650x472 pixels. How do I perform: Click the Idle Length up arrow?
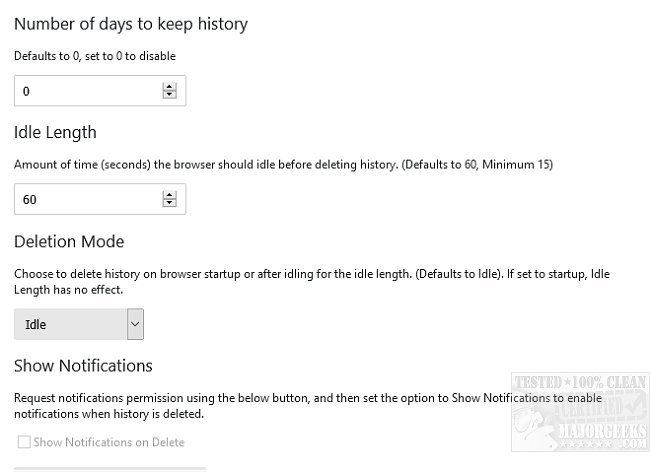169,195
